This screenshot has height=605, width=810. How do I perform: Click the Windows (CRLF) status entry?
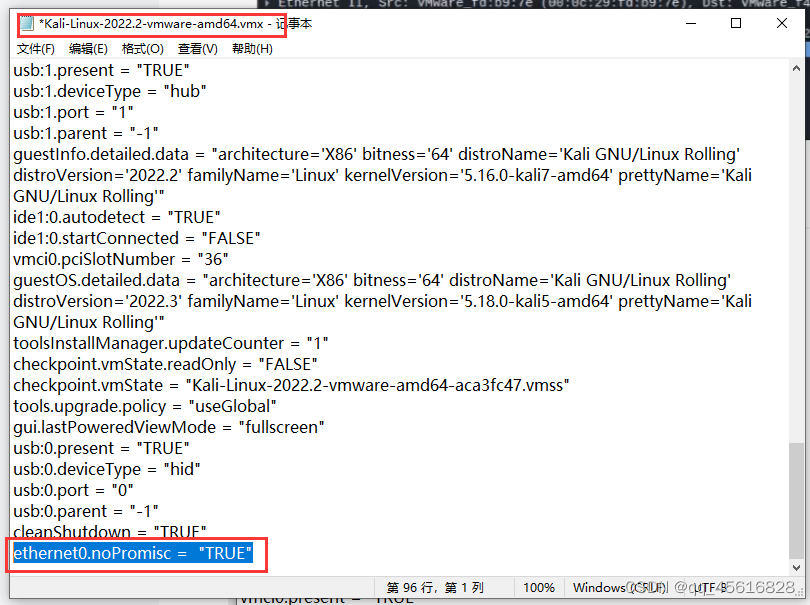[619, 588]
